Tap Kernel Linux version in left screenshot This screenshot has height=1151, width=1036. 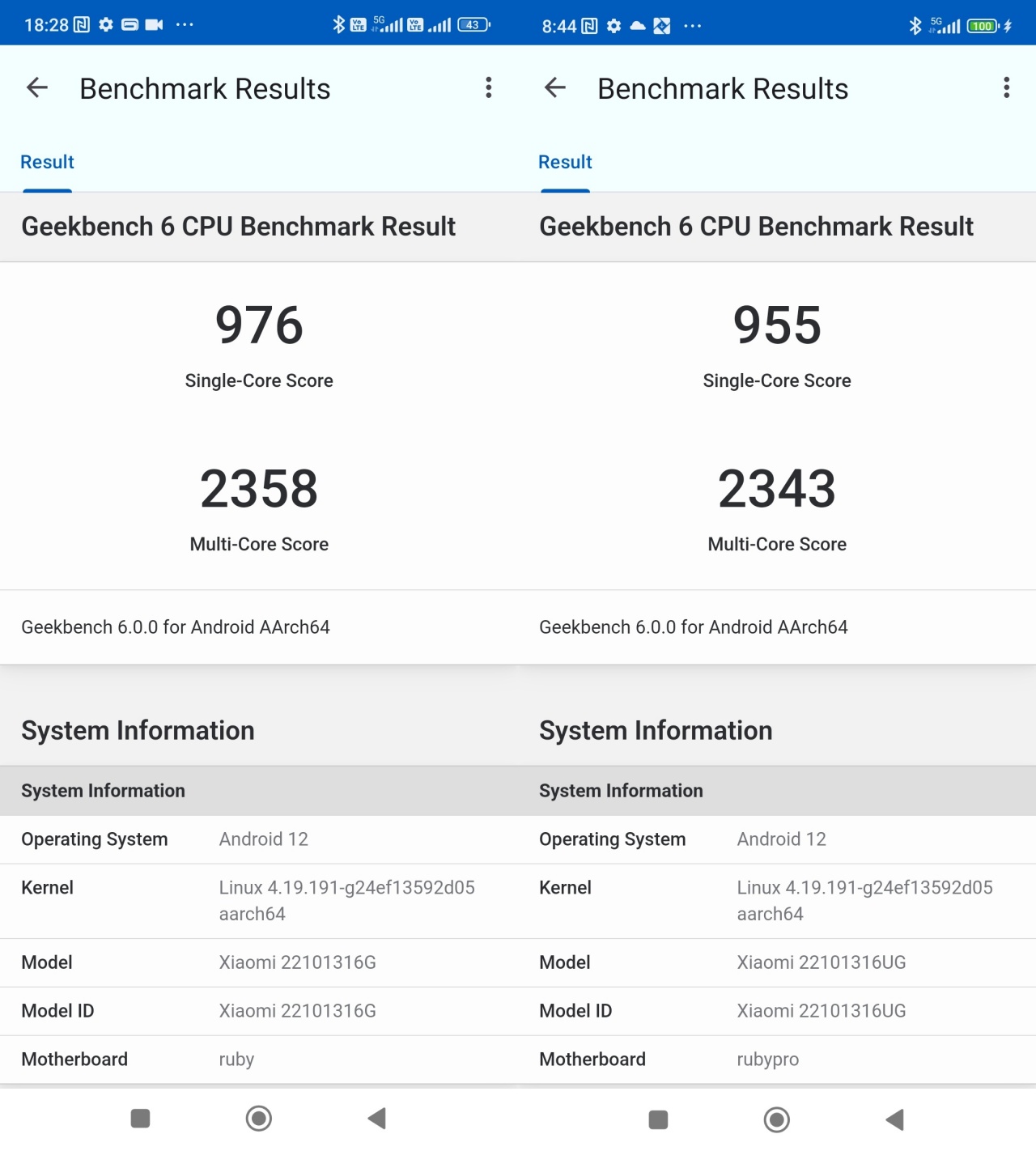pyautogui.click(x=347, y=901)
